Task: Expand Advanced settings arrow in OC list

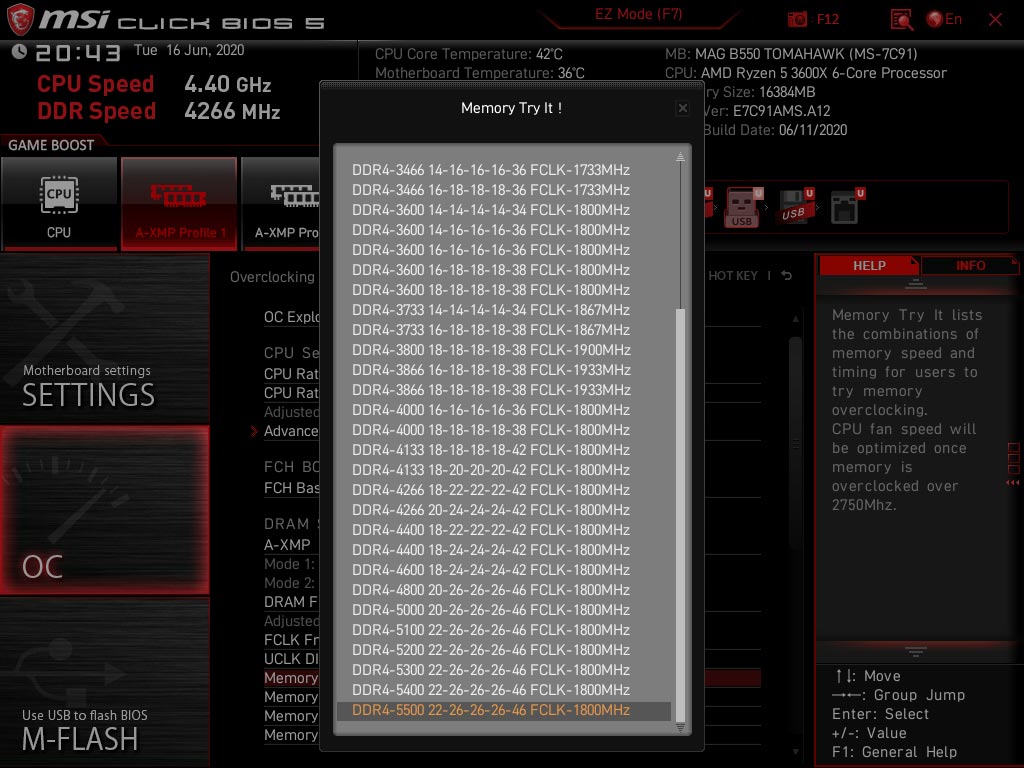Action: click(x=254, y=431)
